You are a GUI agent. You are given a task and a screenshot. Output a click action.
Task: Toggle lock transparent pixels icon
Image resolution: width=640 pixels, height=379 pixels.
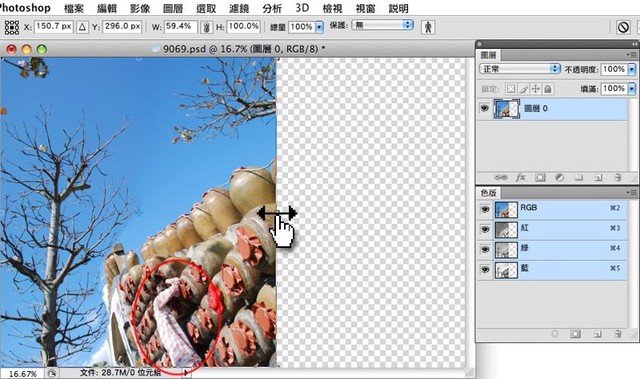pos(511,89)
